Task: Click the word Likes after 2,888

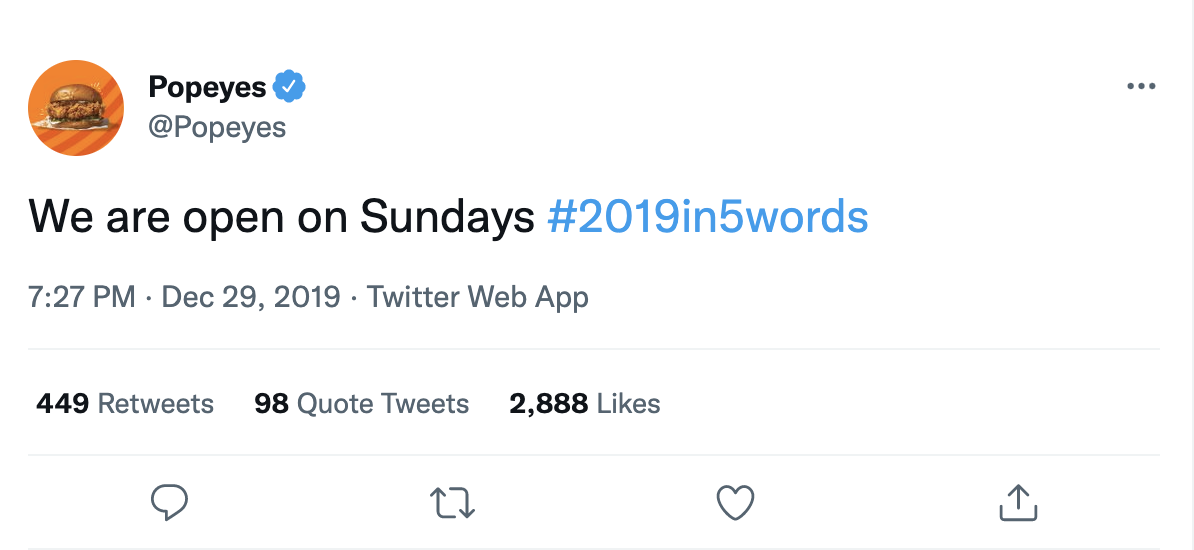Action: point(629,404)
